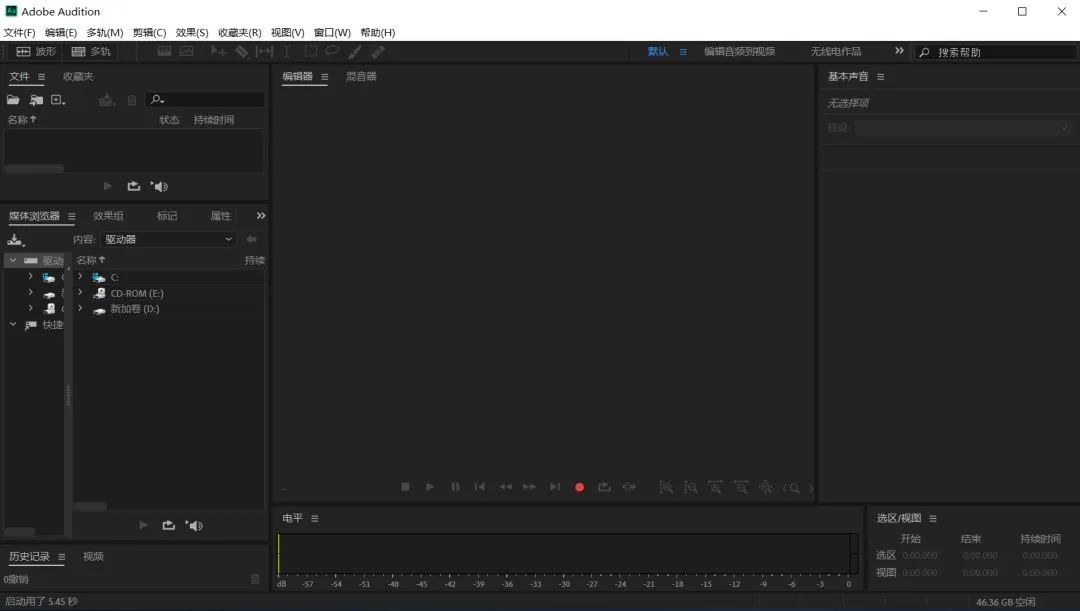Switch to 多轨 multitrack view
Image resolution: width=1080 pixels, height=611 pixels.
[x=91, y=52]
